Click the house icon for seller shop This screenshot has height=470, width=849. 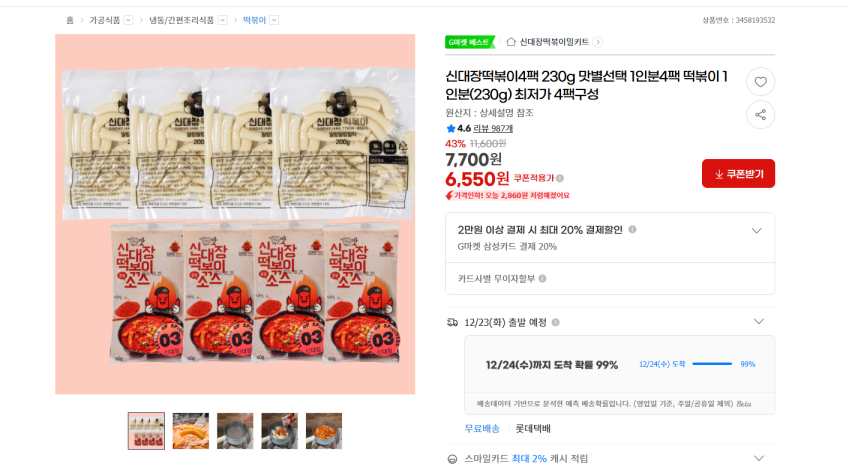point(511,42)
